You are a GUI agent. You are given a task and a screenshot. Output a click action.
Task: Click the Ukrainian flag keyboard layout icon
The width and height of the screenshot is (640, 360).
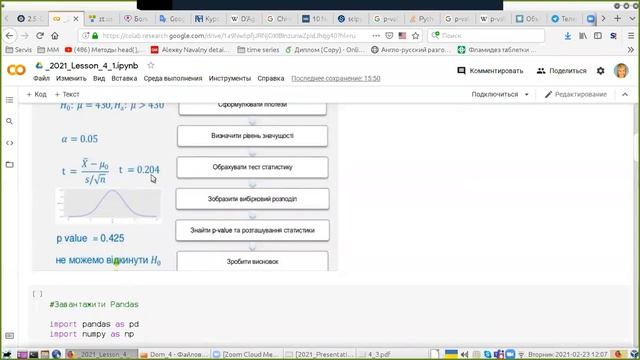click(x=451, y=354)
